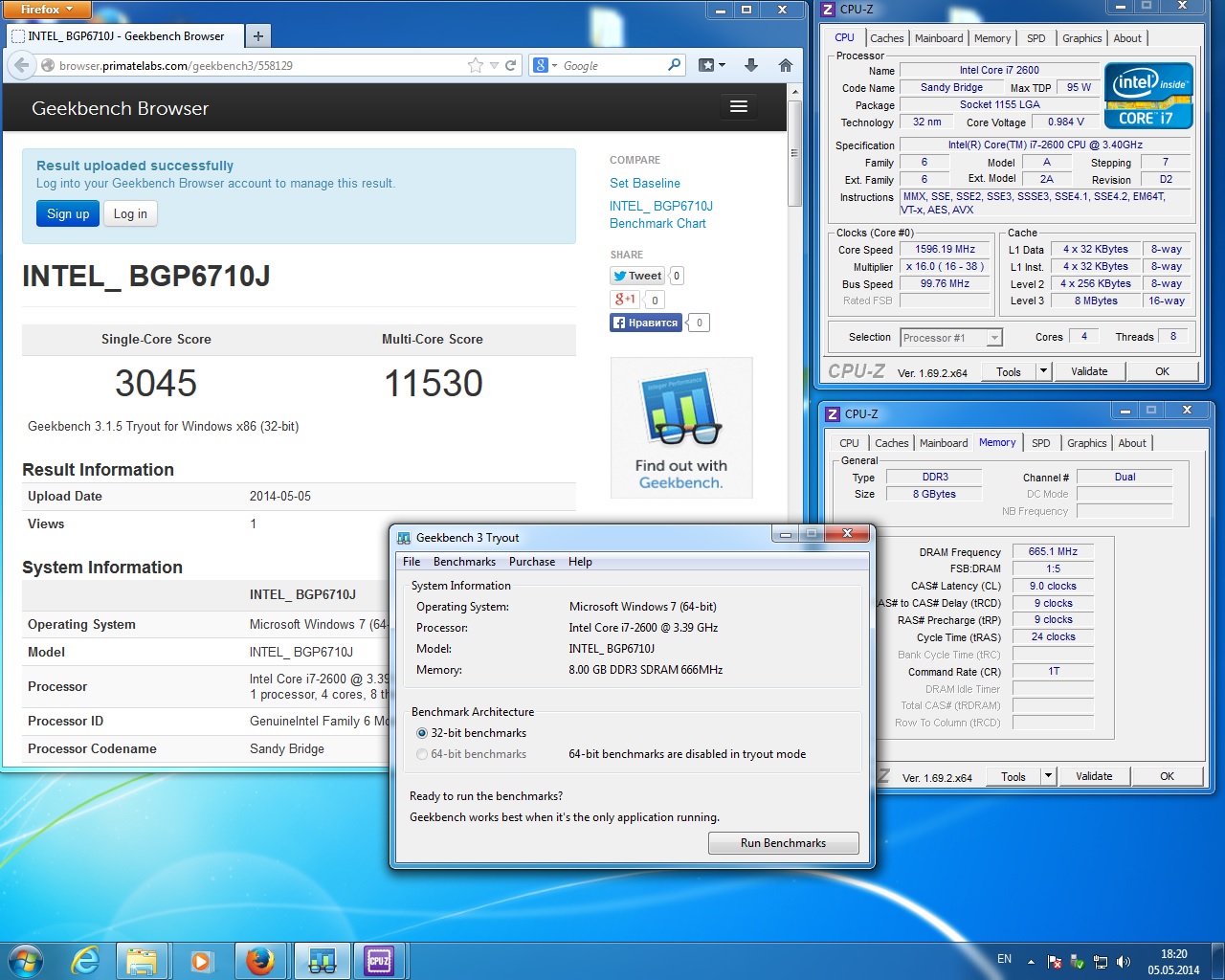Click the Sign up button

pos(68,213)
